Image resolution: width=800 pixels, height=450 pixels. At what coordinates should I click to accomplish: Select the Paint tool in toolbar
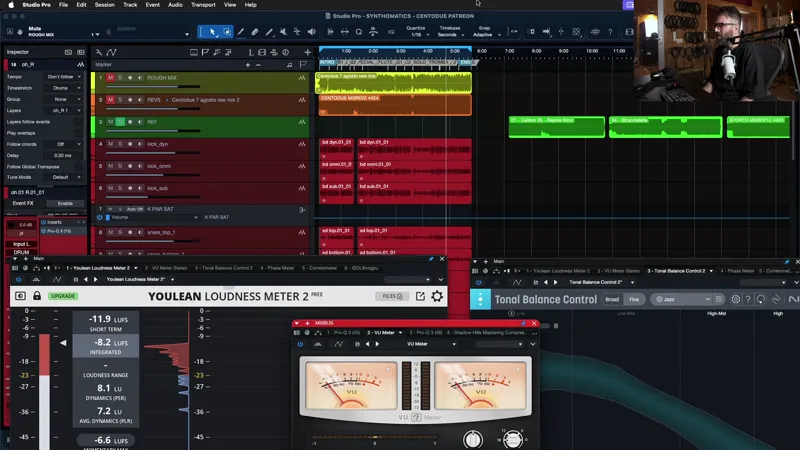(269, 32)
